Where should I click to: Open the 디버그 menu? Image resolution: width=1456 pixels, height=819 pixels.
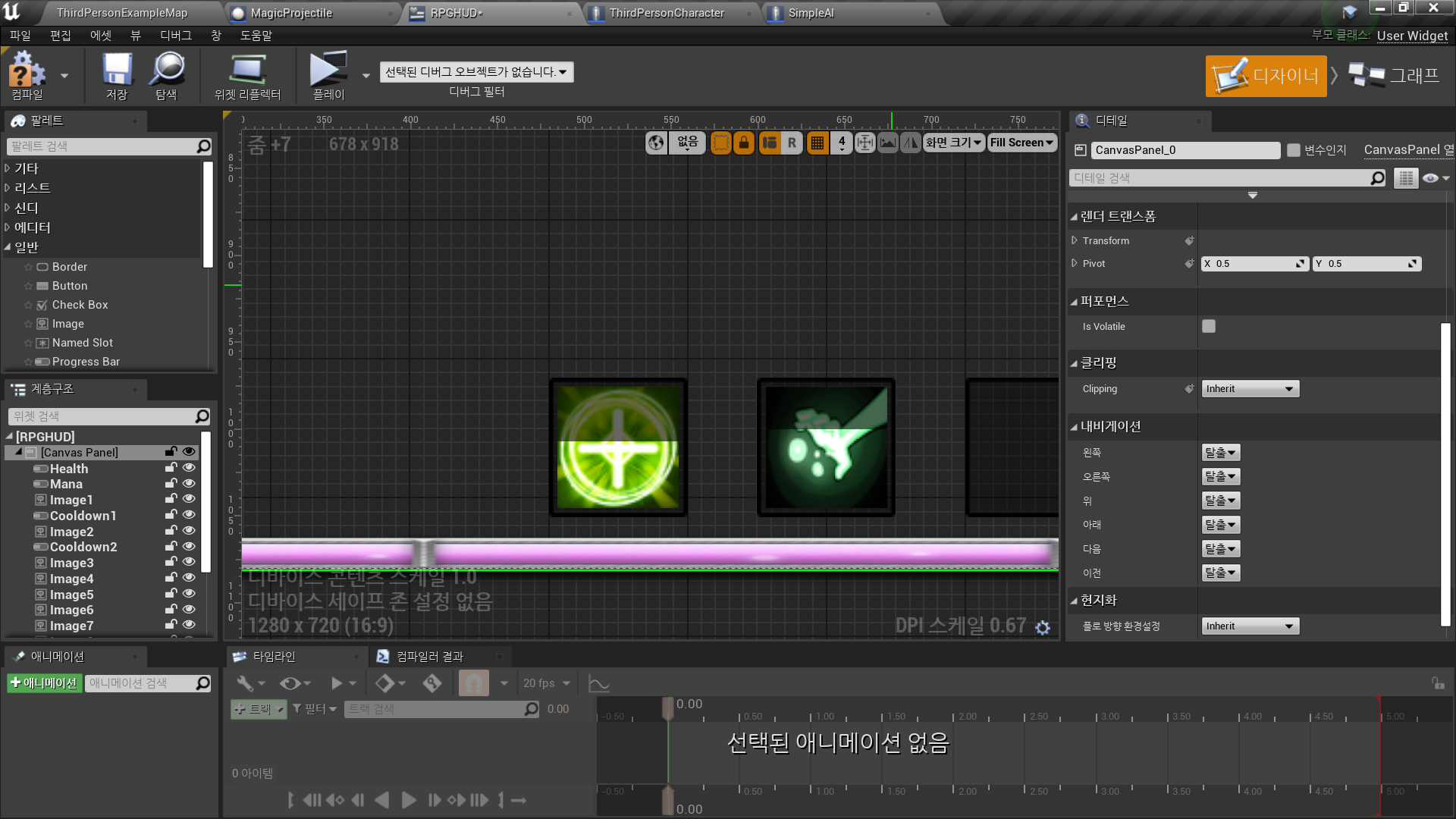pyautogui.click(x=175, y=36)
